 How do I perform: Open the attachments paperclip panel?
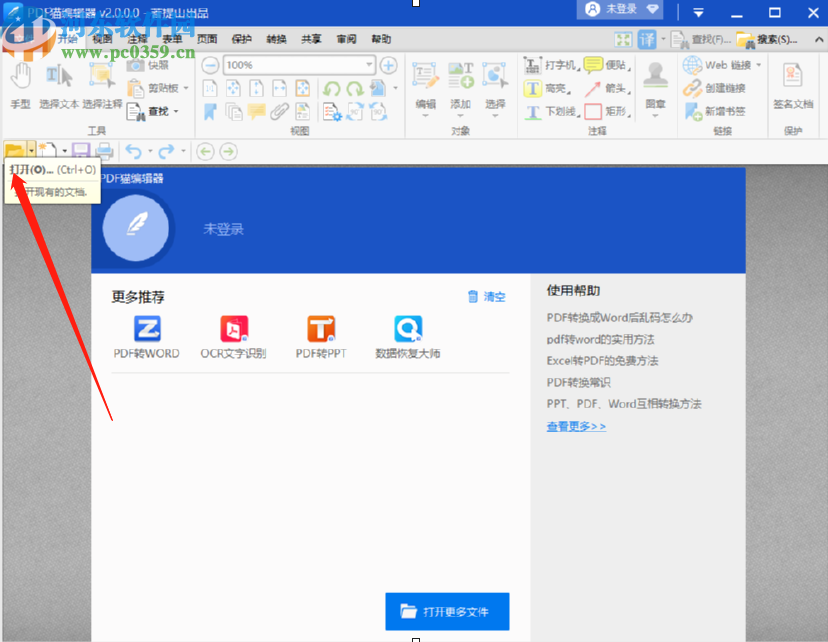(x=280, y=111)
